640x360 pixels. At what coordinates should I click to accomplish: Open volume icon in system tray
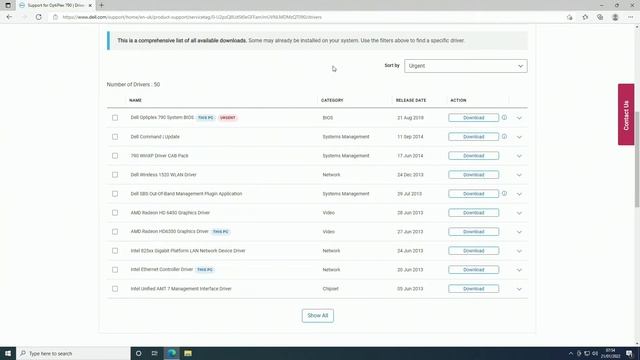pos(595,353)
